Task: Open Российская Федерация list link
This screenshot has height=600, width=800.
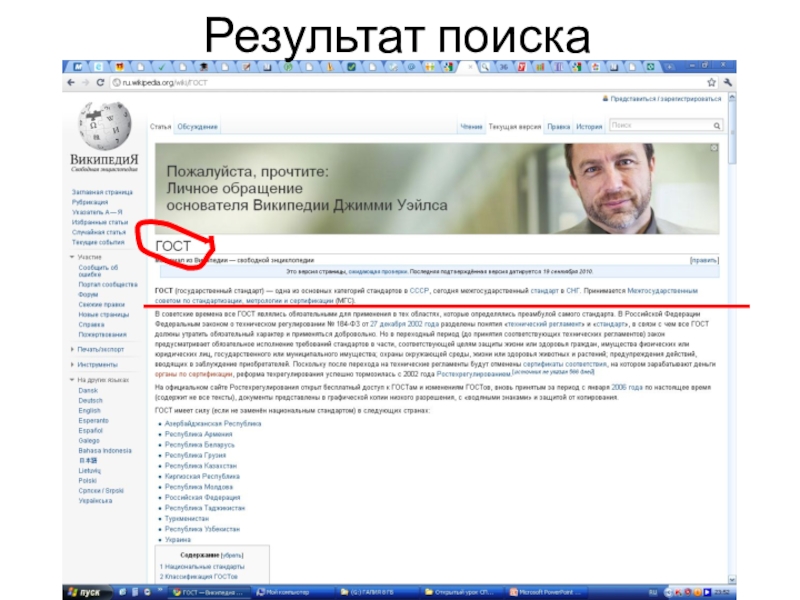Action: click(x=202, y=497)
